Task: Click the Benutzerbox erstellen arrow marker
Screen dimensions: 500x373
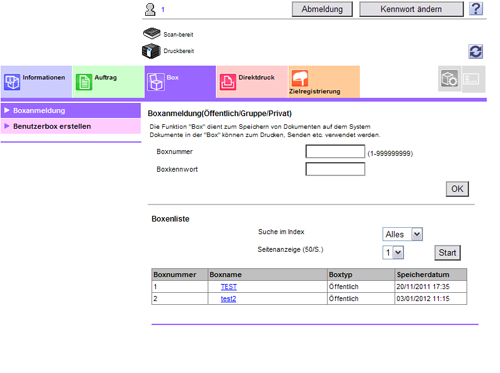Action: point(7,126)
